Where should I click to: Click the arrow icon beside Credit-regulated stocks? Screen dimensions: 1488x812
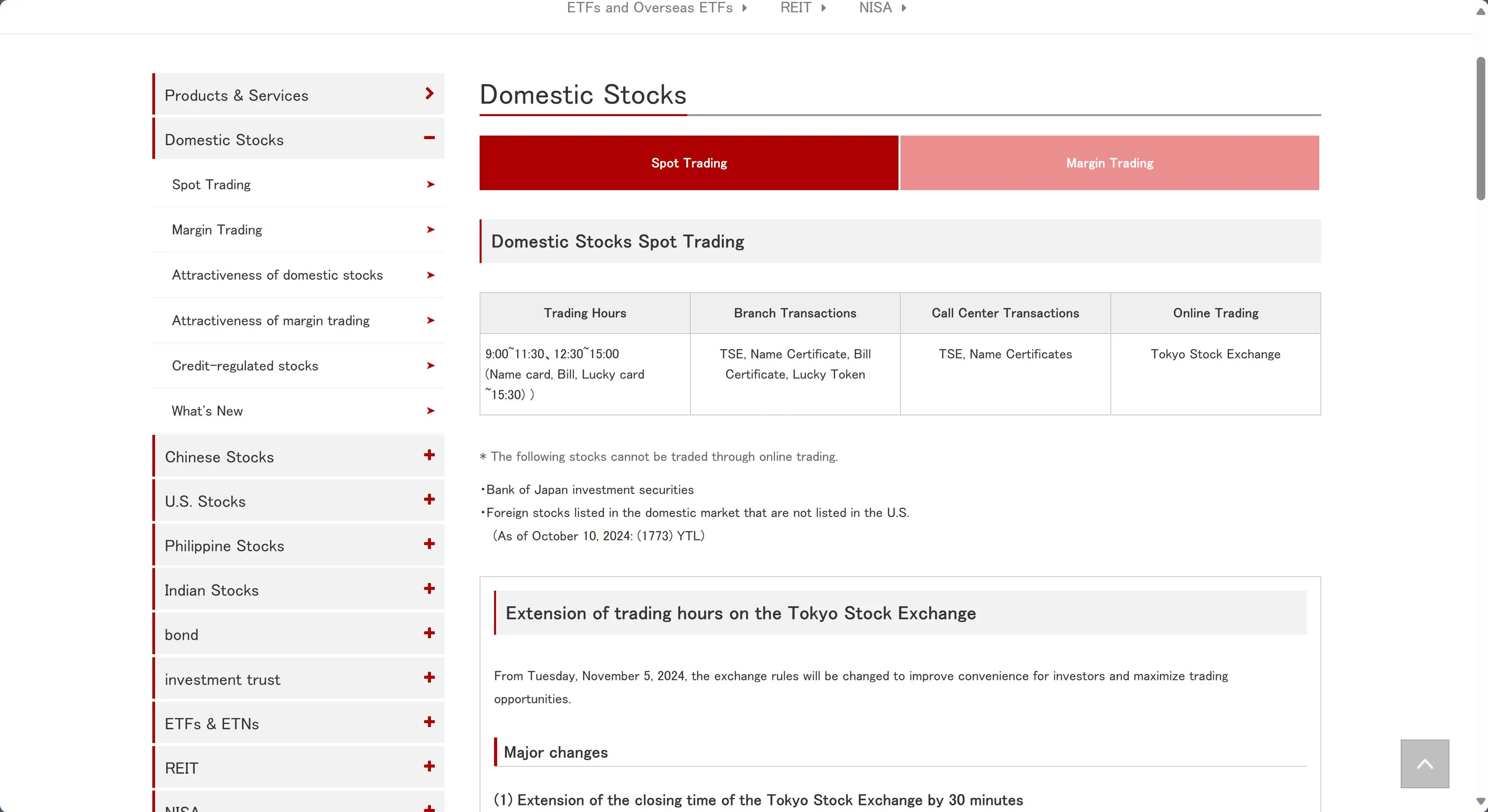click(430, 365)
